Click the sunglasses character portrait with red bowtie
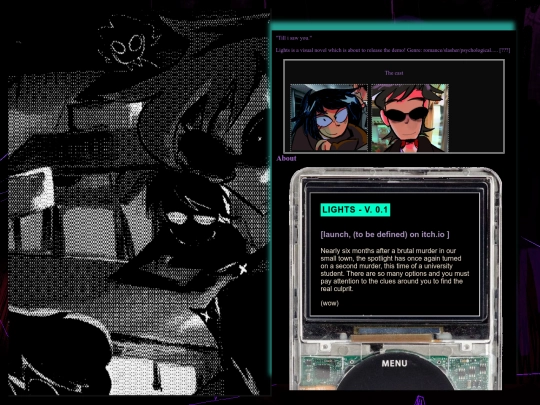The image size is (540, 405). [x=410, y=117]
